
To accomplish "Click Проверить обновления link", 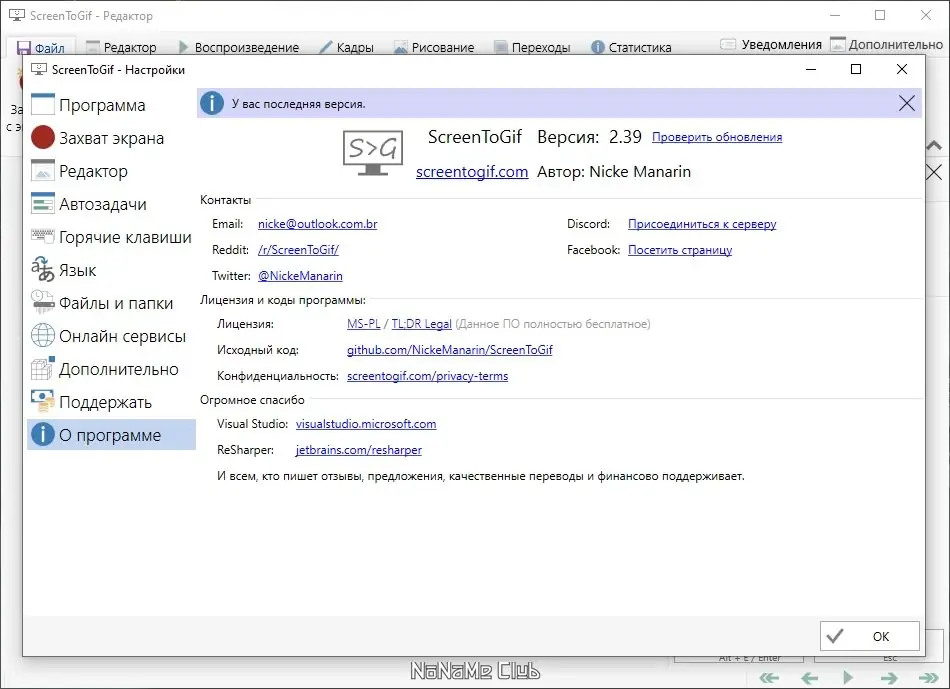I will (x=717, y=138).
